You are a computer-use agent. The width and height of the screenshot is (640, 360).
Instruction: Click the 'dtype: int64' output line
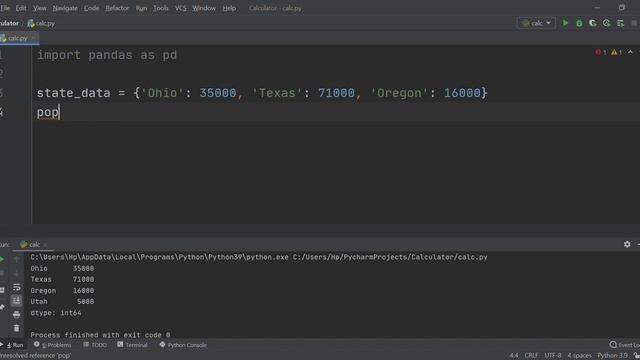[x=56, y=313]
